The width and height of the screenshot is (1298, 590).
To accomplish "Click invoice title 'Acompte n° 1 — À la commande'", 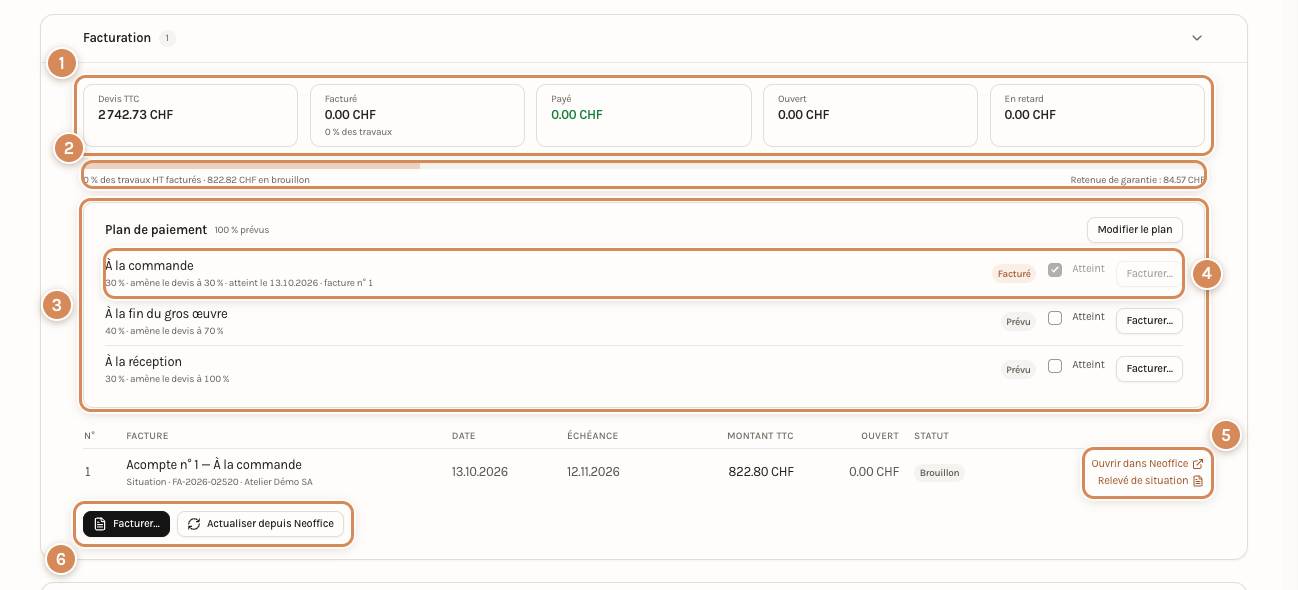I will tap(214, 465).
